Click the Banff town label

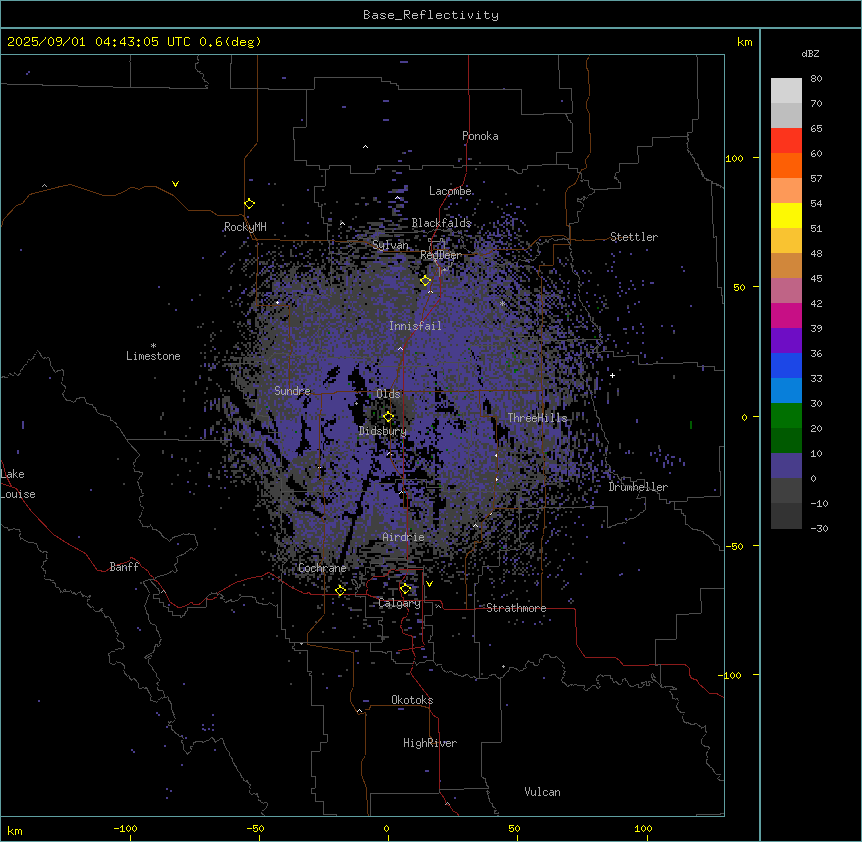[124, 567]
